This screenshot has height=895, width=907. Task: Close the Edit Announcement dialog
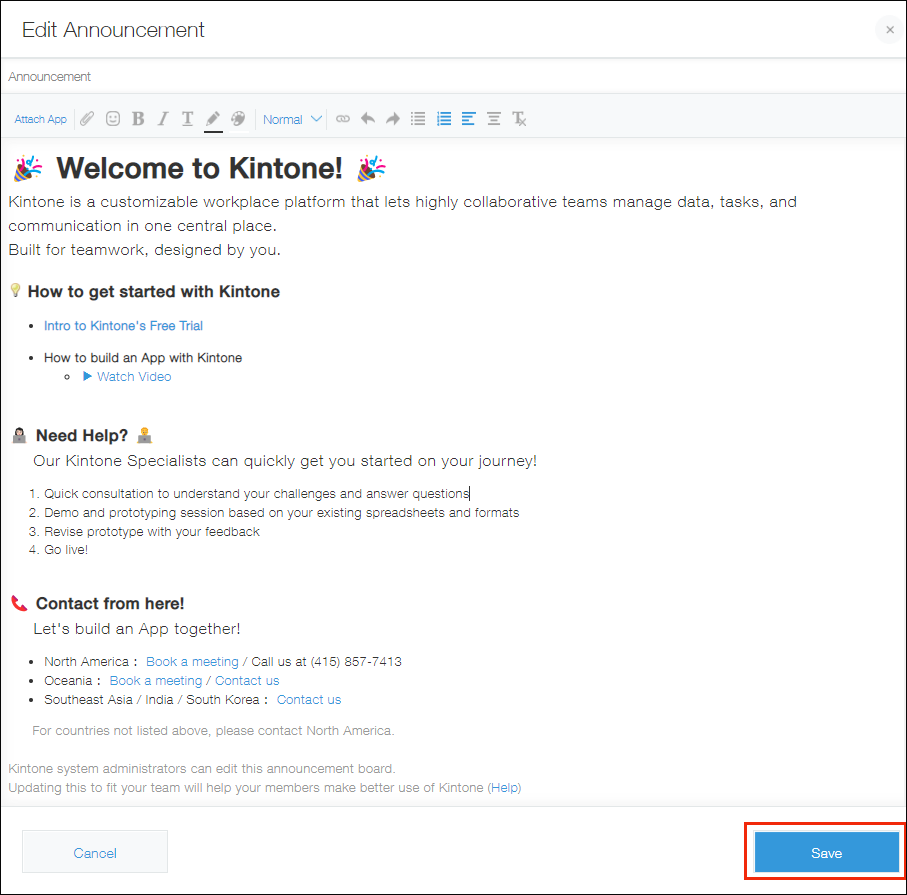point(889,30)
